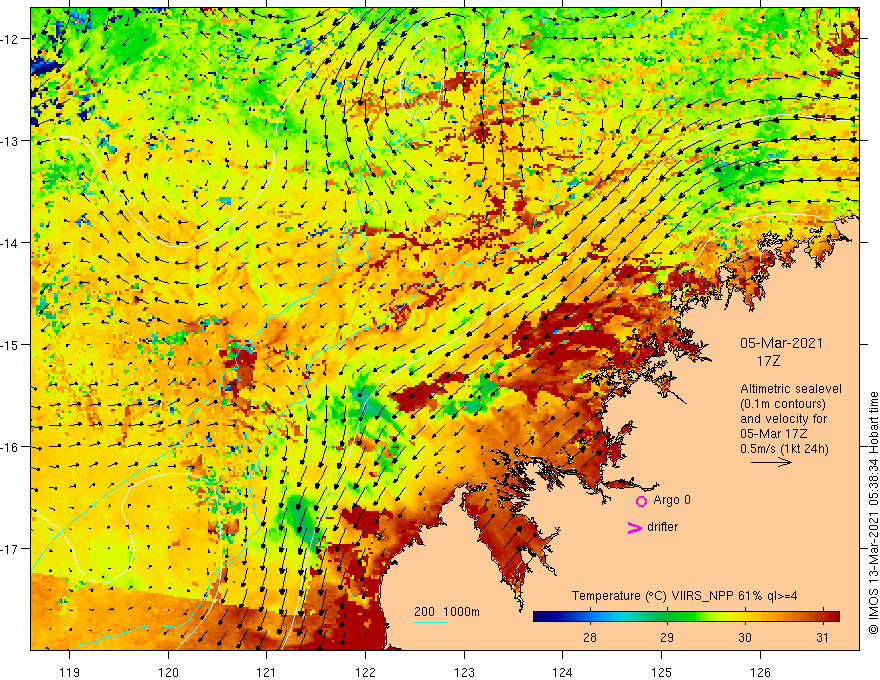Click the 122 longitude axis label
Viewport: 880px width, 680px height.
click(365, 672)
